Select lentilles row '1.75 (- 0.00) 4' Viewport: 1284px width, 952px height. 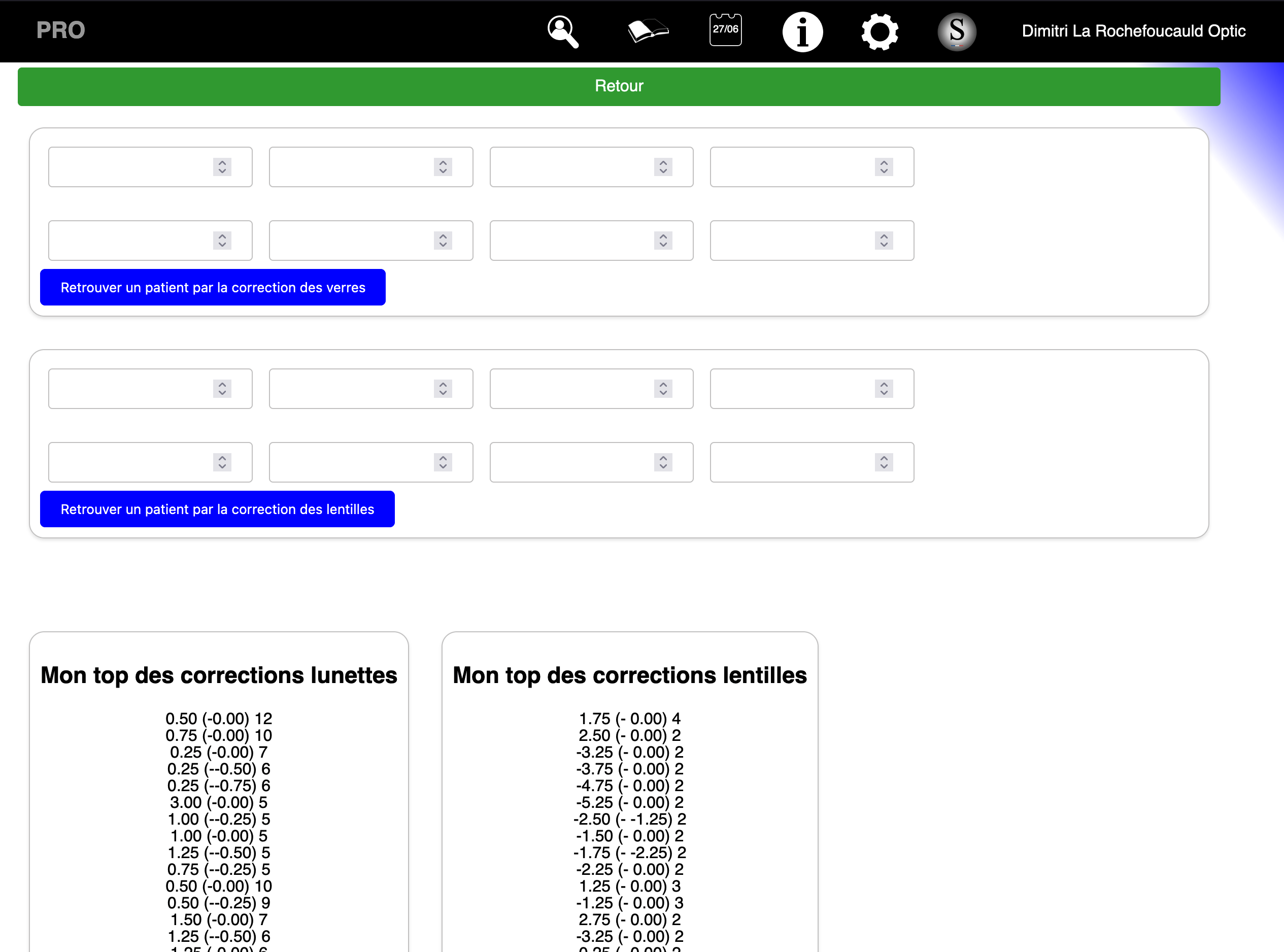[x=630, y=719]
